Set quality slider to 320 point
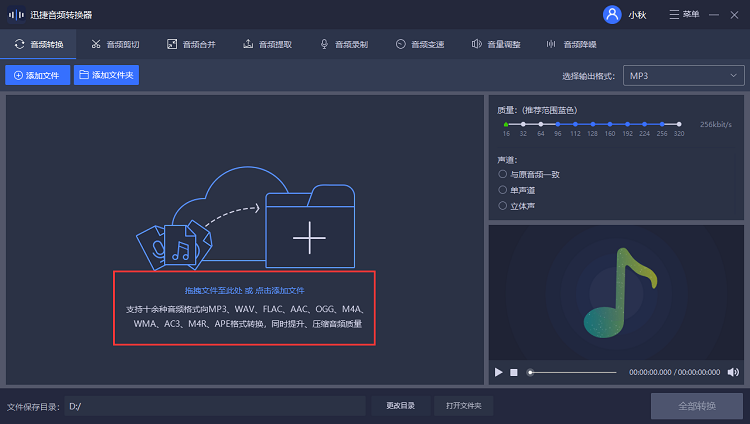 click(x=679, y=124)
